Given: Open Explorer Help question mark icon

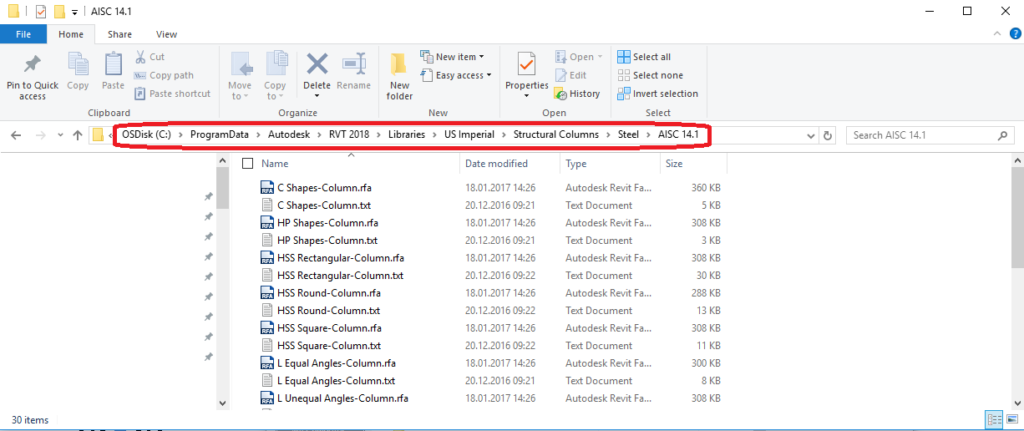Looking at the screenshot, I should pos(1014,34).
